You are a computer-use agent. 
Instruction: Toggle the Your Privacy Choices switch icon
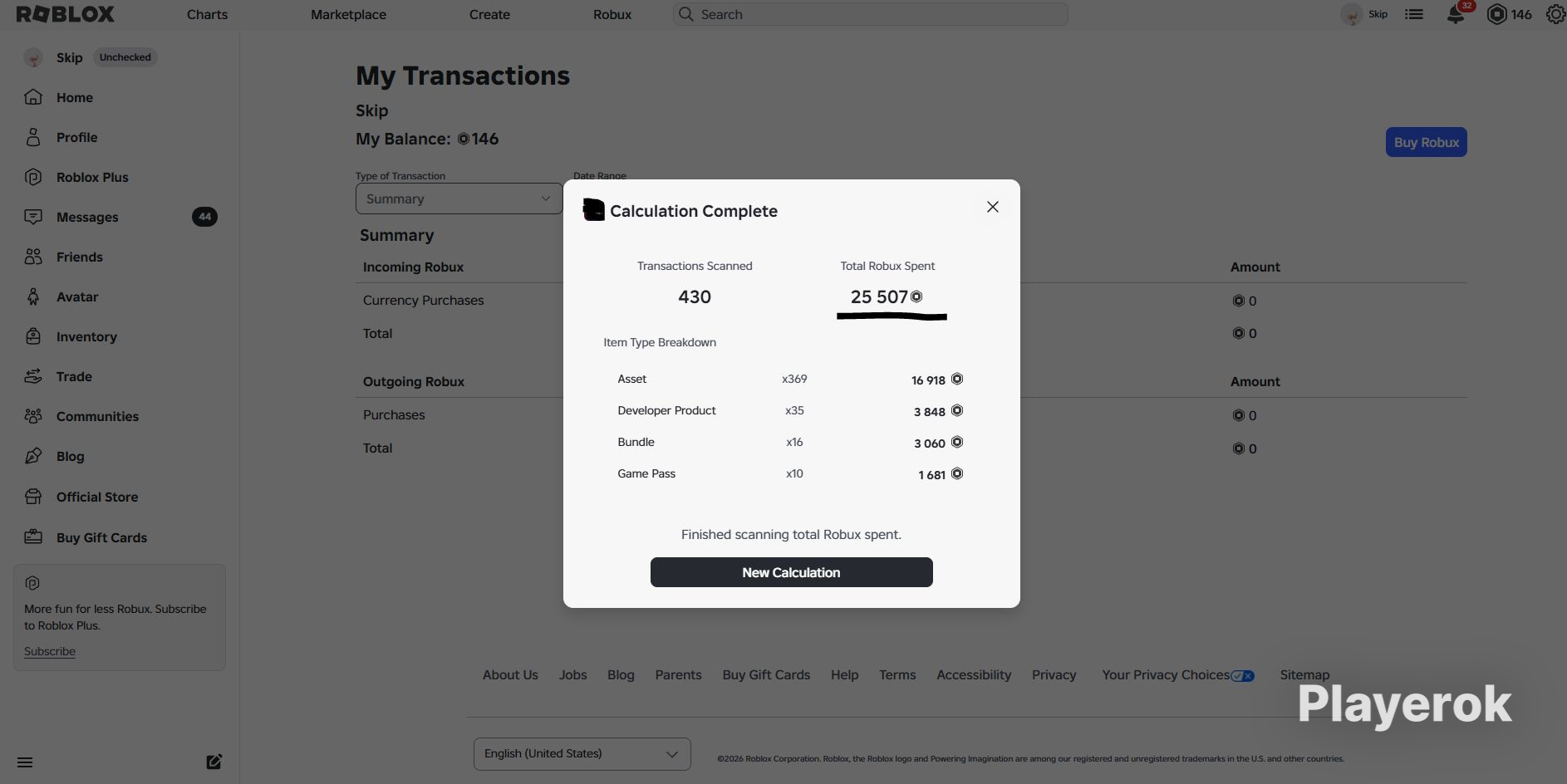(x=1243, y=675)
